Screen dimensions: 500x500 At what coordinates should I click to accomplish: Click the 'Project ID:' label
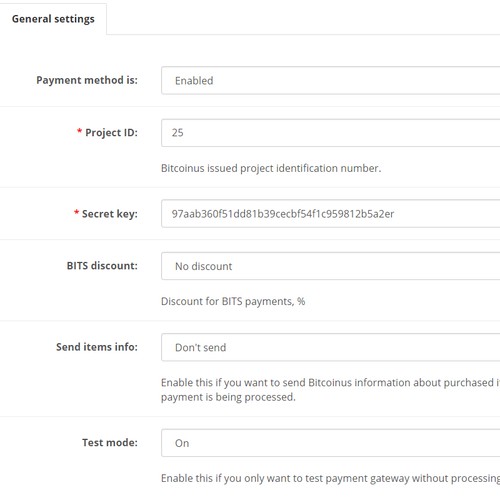[111, 133]
